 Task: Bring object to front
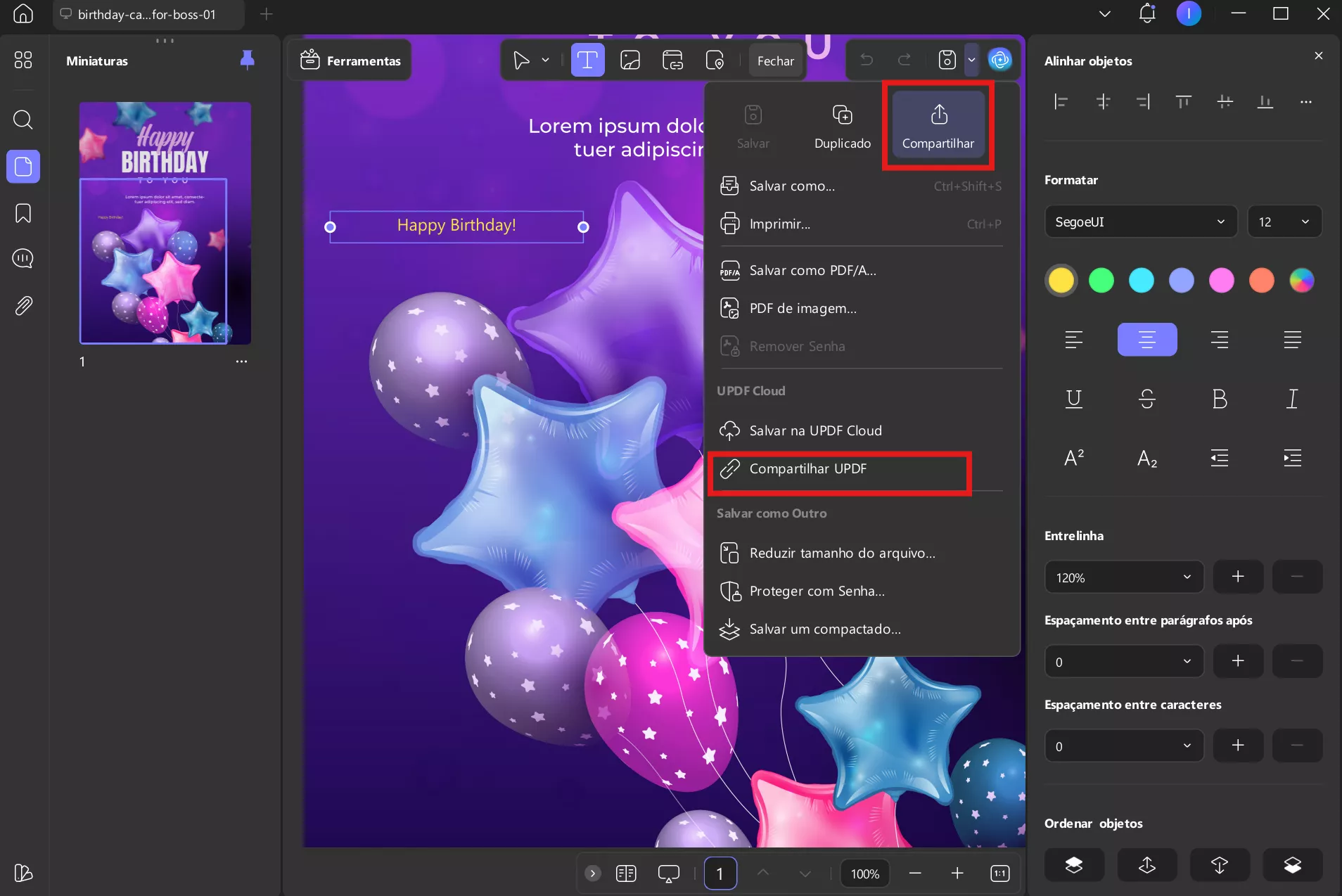click(1074, 865)
